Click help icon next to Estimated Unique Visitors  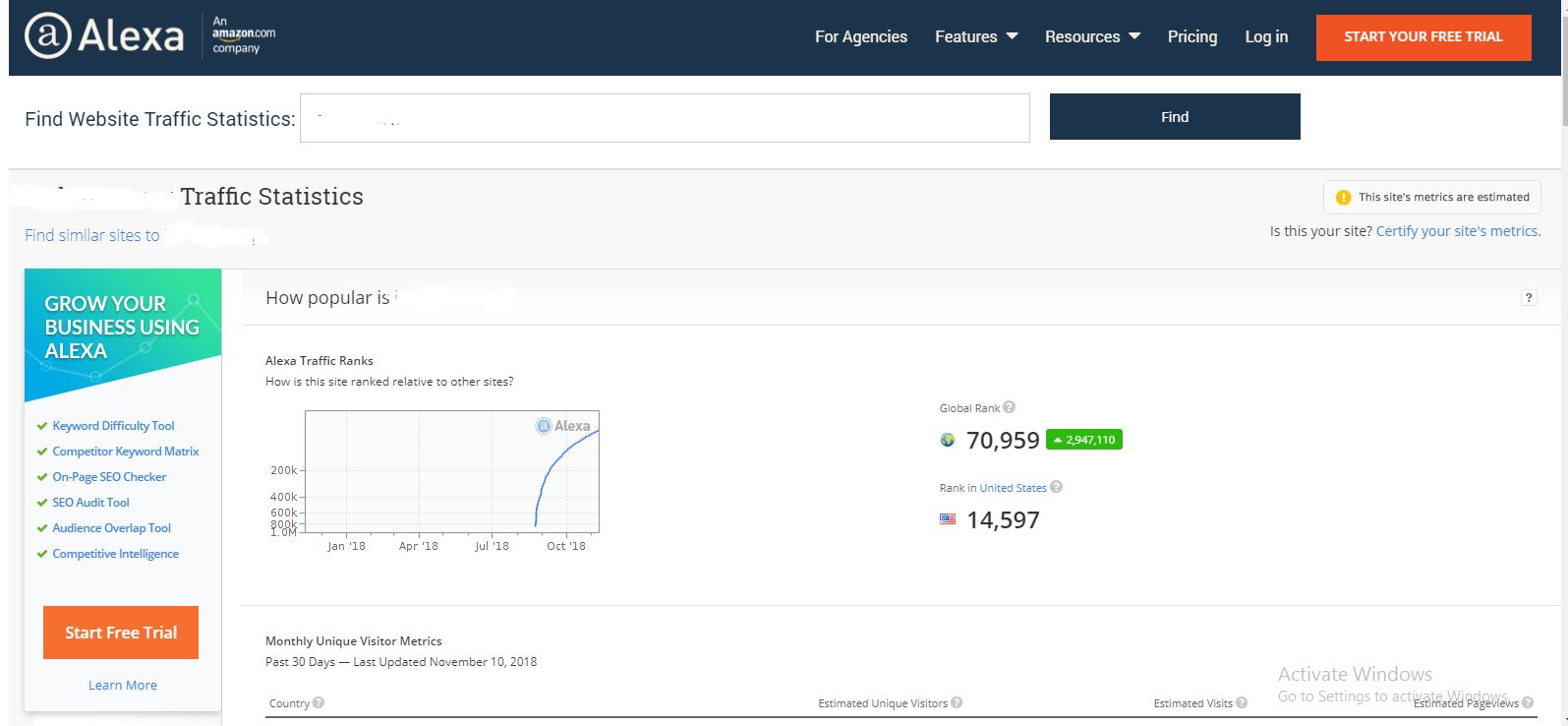click(x=957, y=702)
